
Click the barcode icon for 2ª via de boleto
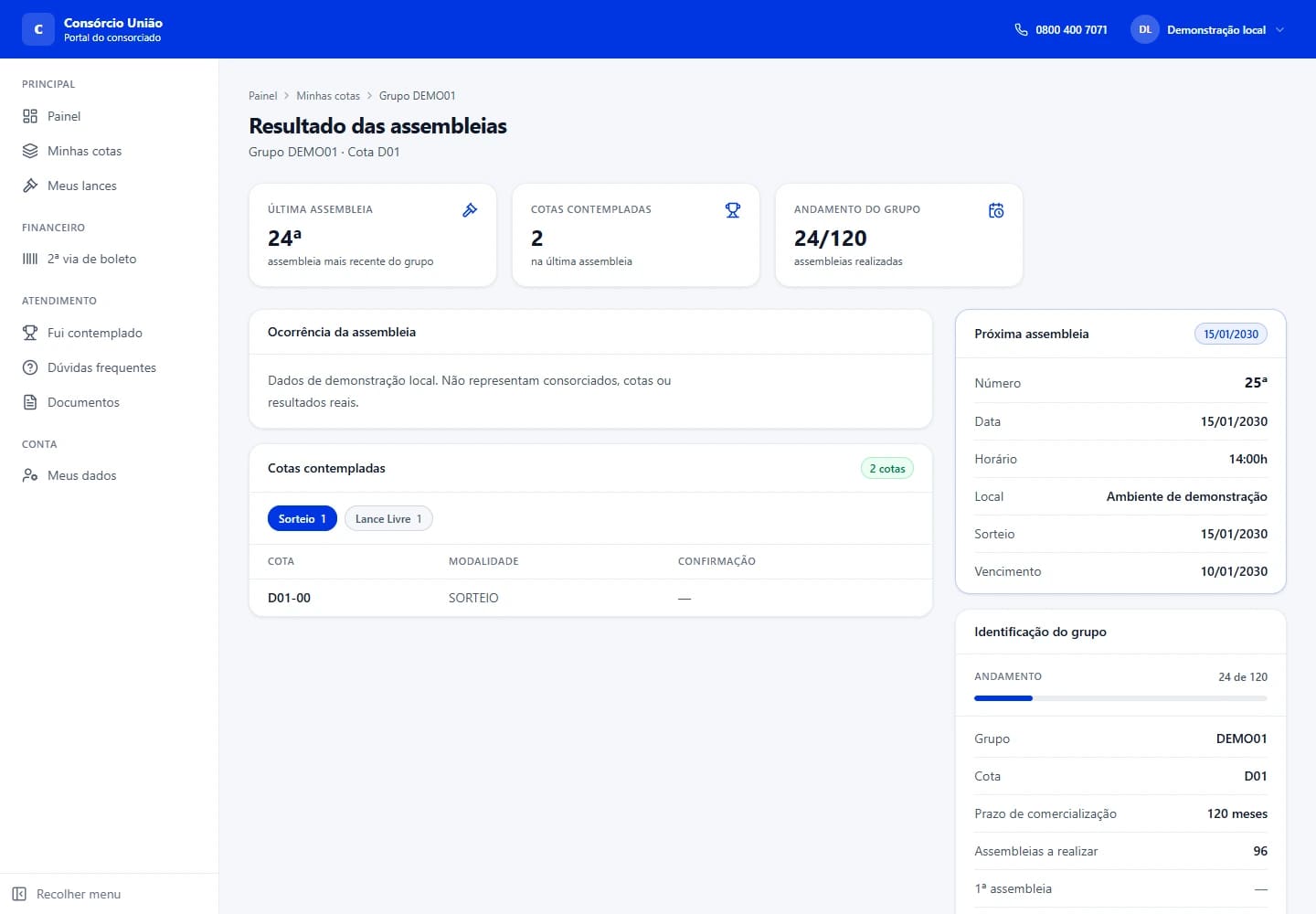click(30, 259)
